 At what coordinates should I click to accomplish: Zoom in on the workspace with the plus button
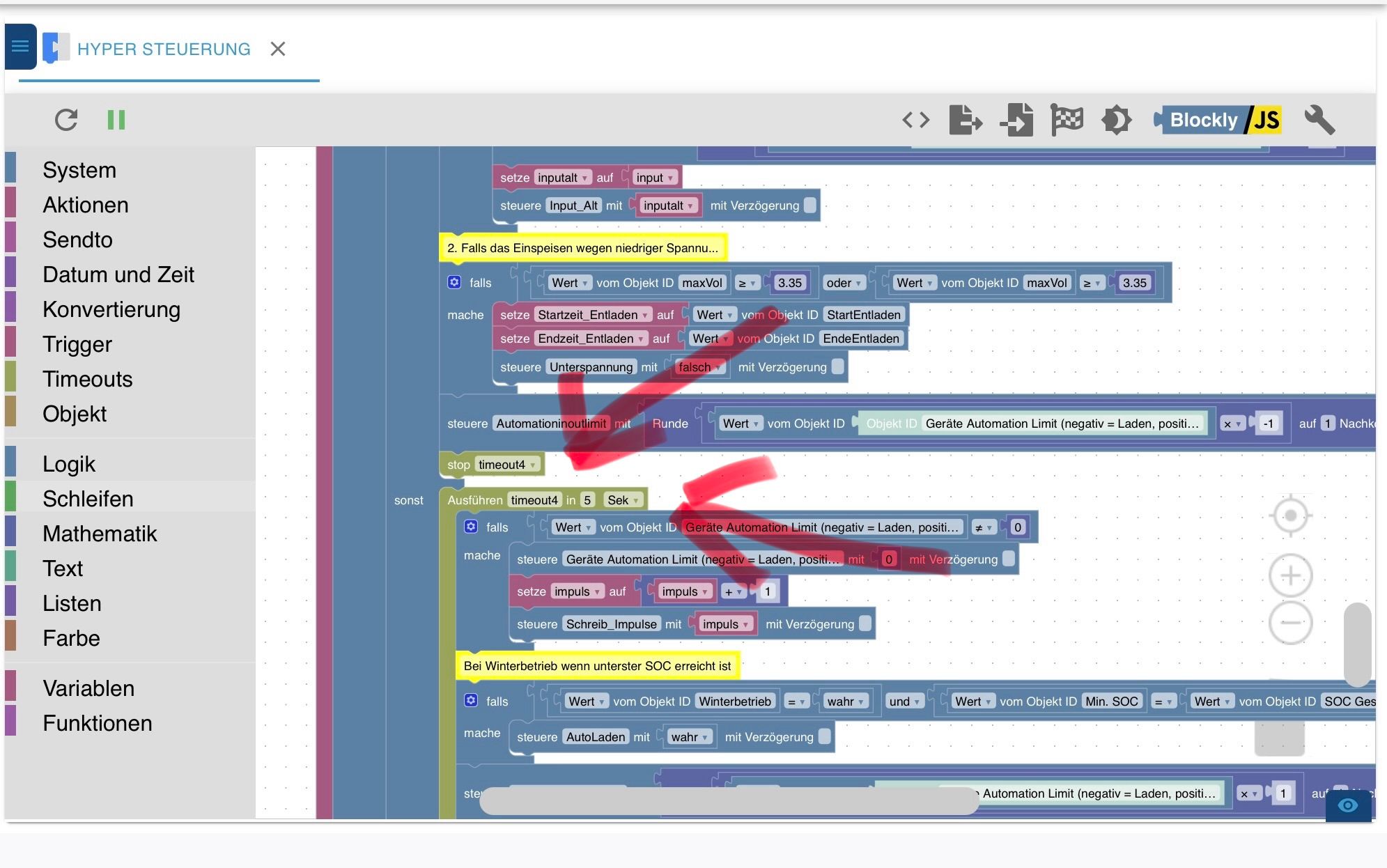tap(1290, 575)
